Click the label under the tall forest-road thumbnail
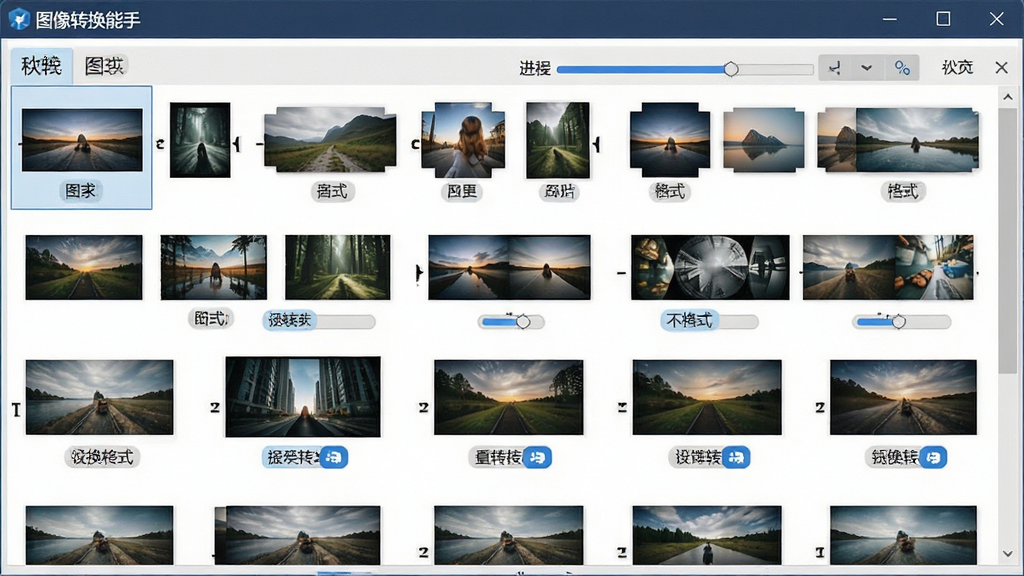 tap(559, 191)
